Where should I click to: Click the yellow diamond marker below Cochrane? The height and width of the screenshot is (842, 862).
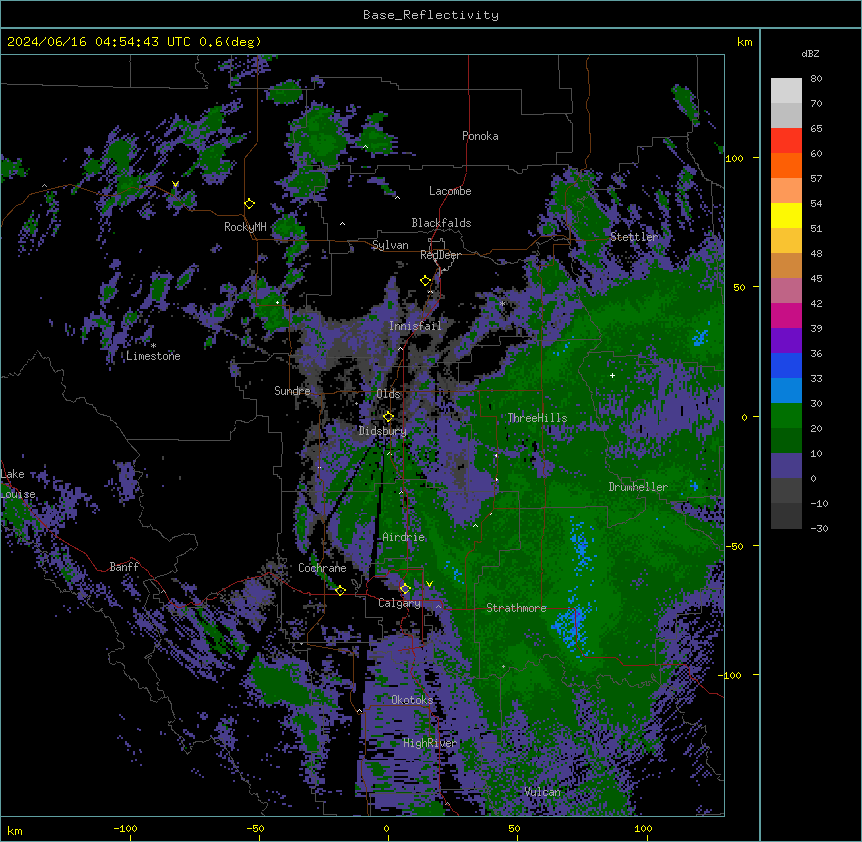click(x=340, y=590)
